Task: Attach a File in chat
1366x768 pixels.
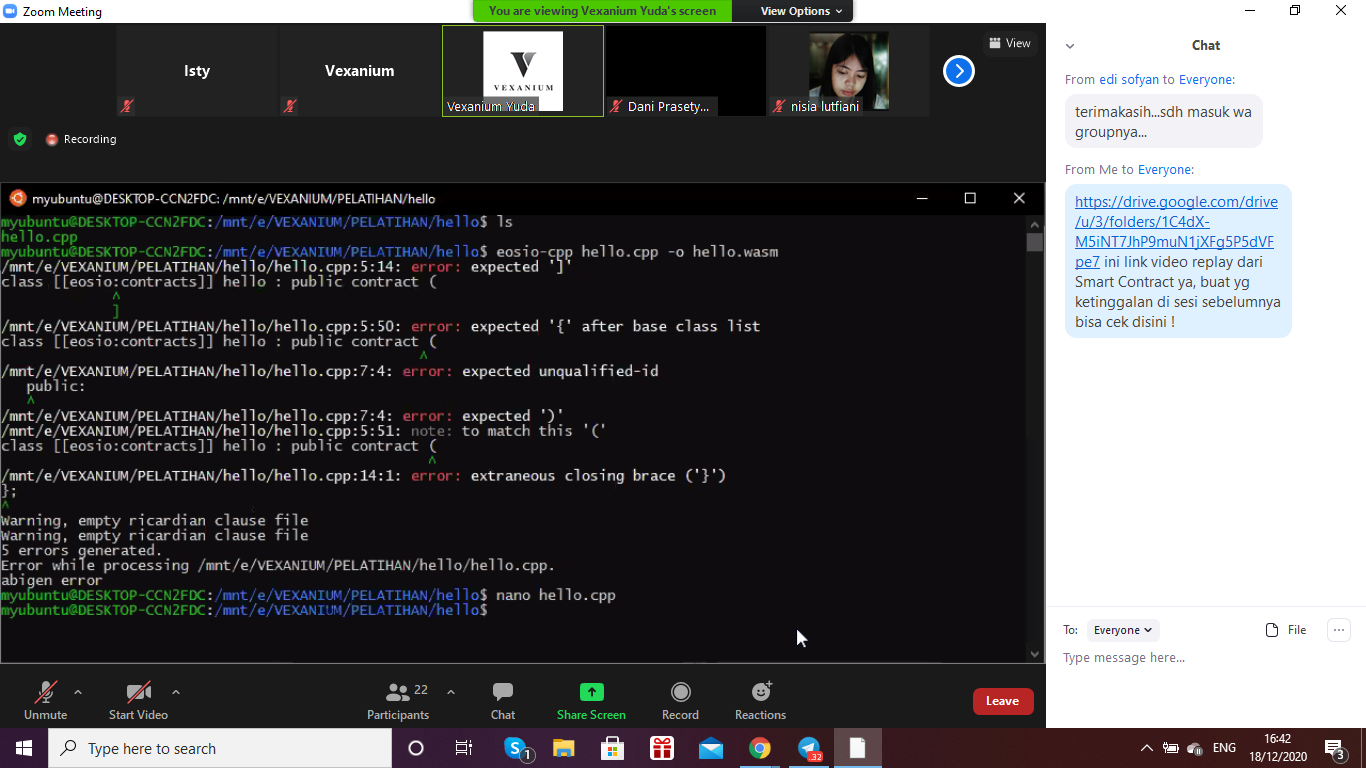Action: [1286, 630]
